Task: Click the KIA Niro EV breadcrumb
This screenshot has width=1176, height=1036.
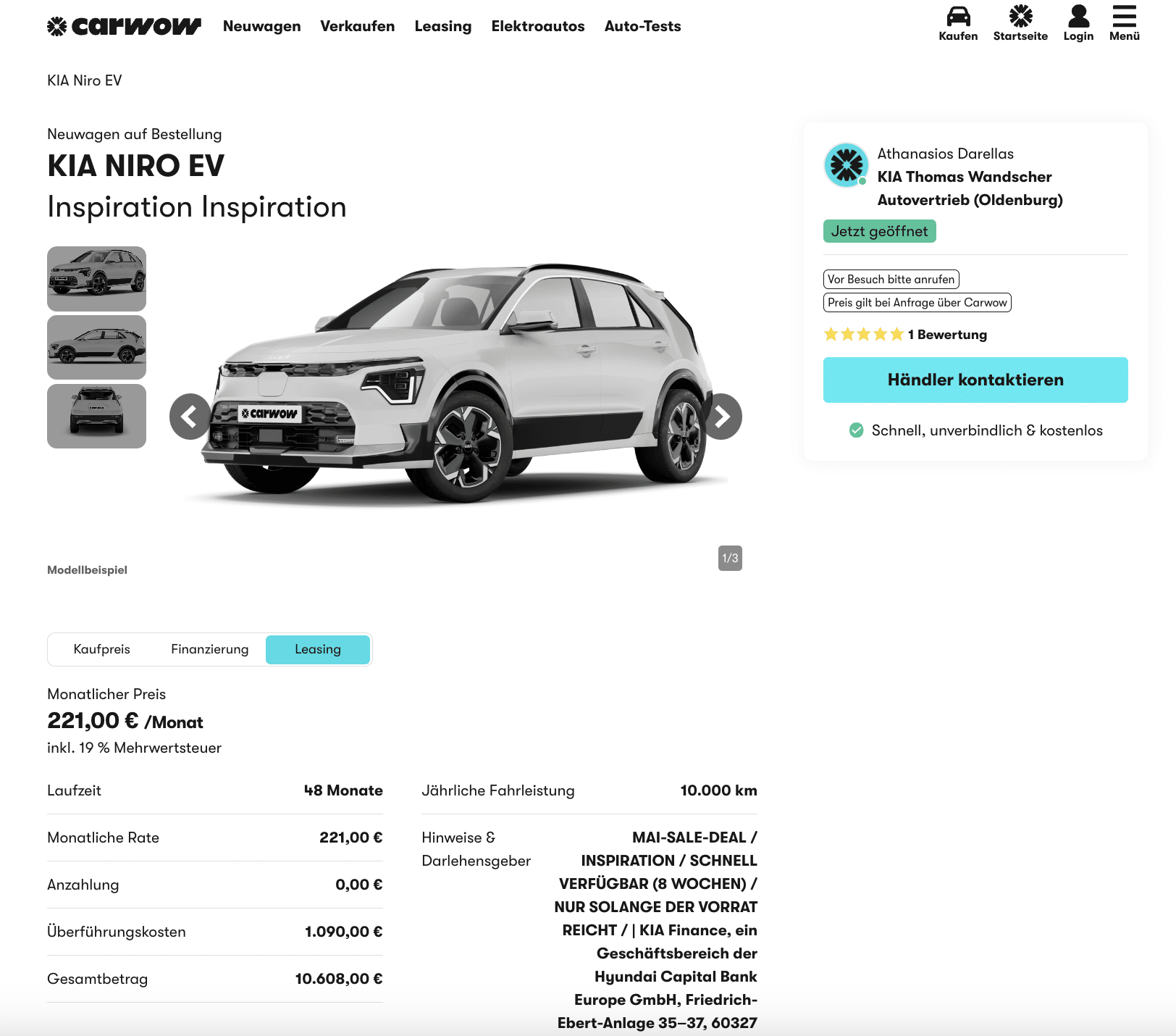Action: coord(85,80)
